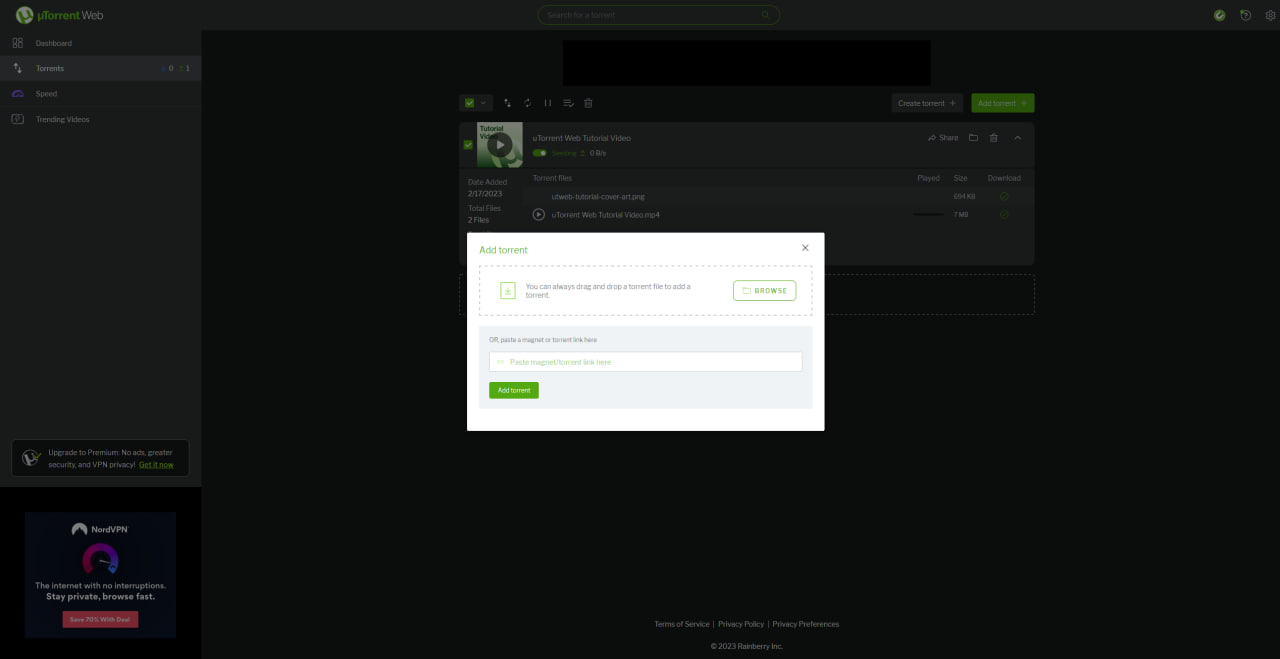Click the Torrents up-down arrows icon

(x=17, y=68)
